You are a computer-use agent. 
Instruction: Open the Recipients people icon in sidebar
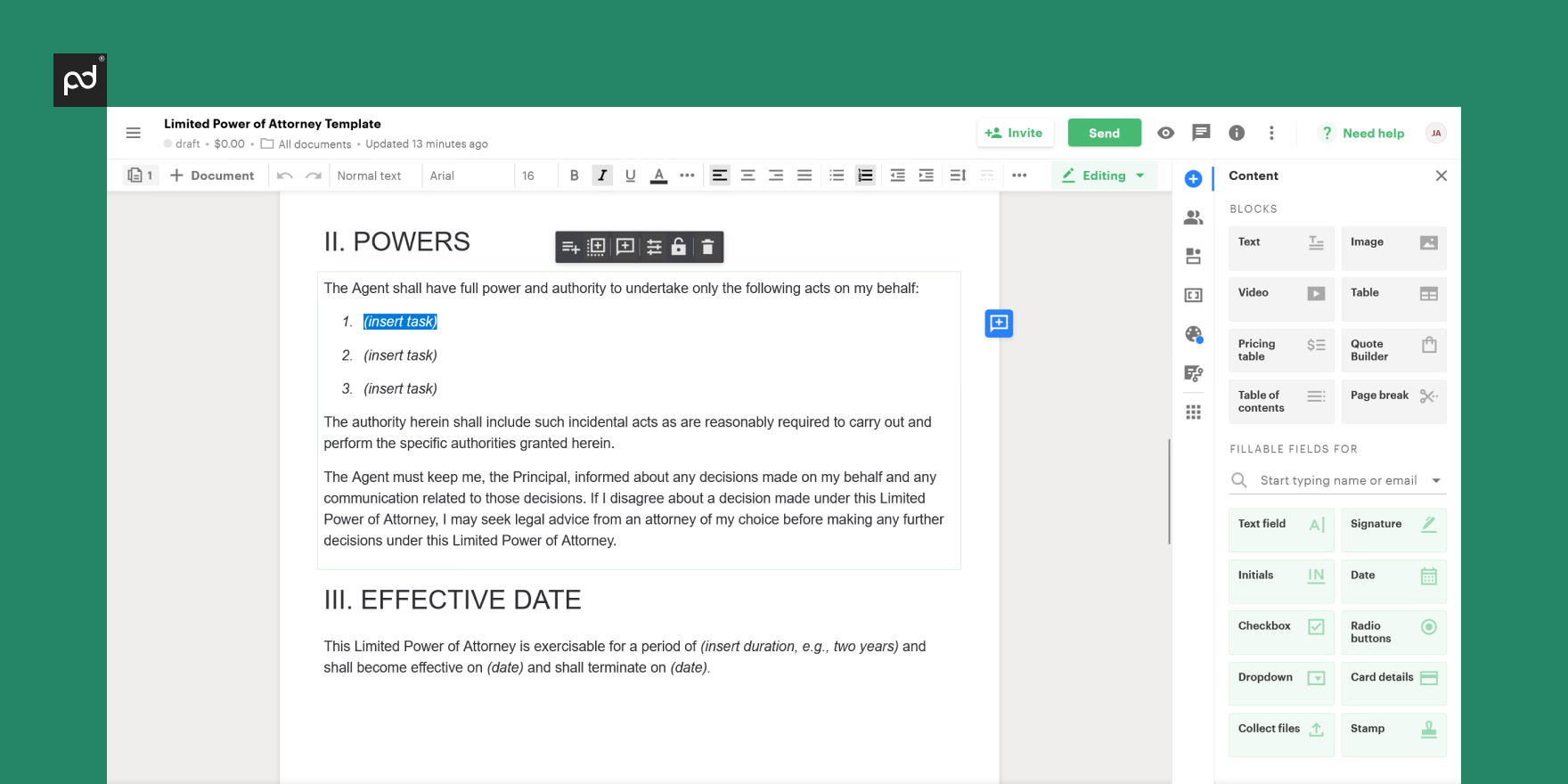pyautogui.click(x=1194, y=217)
